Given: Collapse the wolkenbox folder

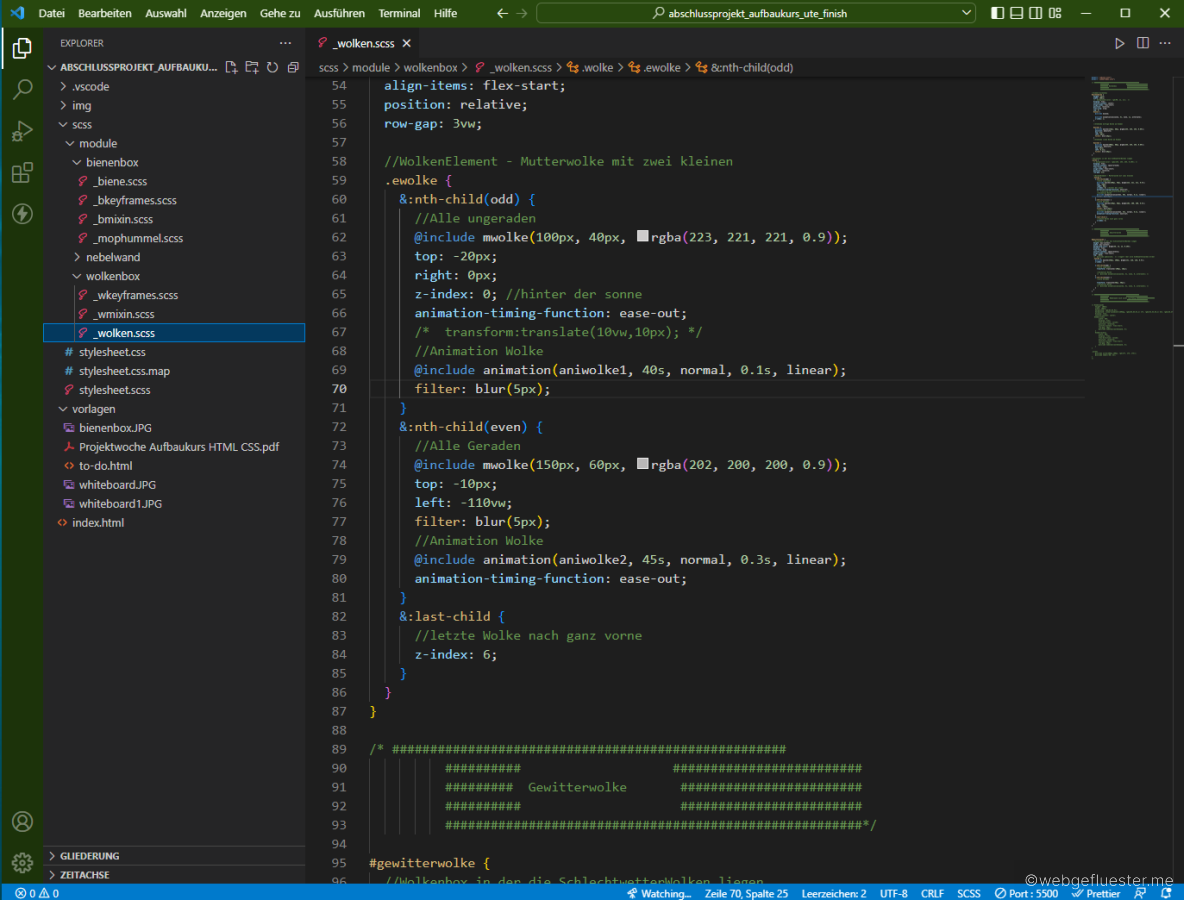Looking at the screenshot, I should 112,276.
